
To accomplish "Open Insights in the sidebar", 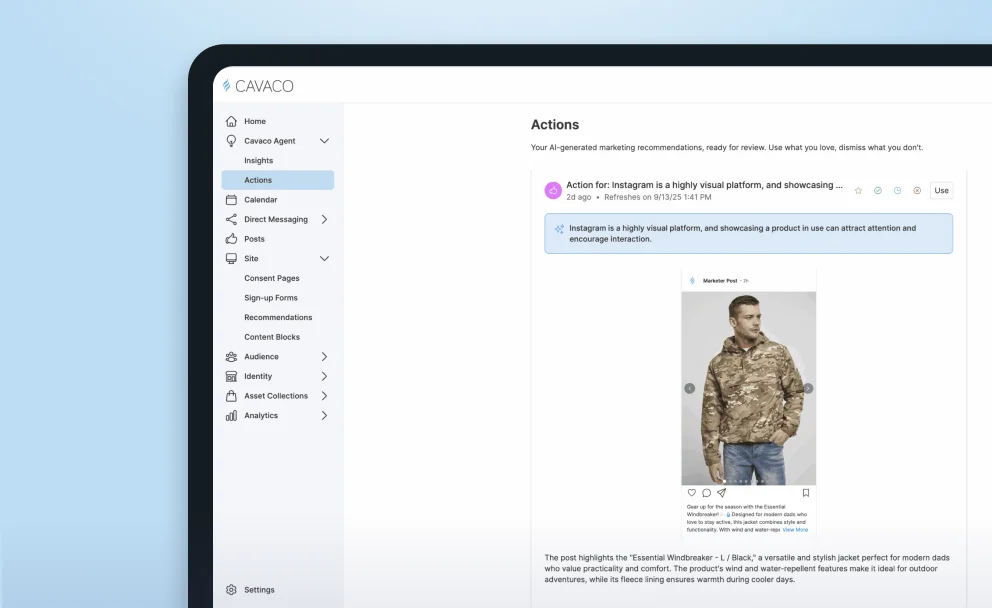I will (258, 160).
